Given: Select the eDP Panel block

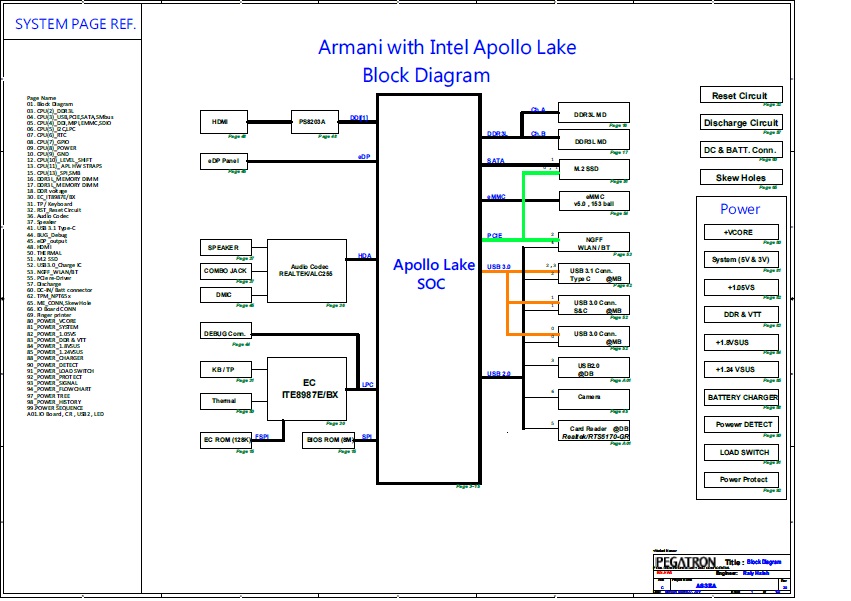Looking at the screenshot, I should pyautogui.click(x=224, y=161).
